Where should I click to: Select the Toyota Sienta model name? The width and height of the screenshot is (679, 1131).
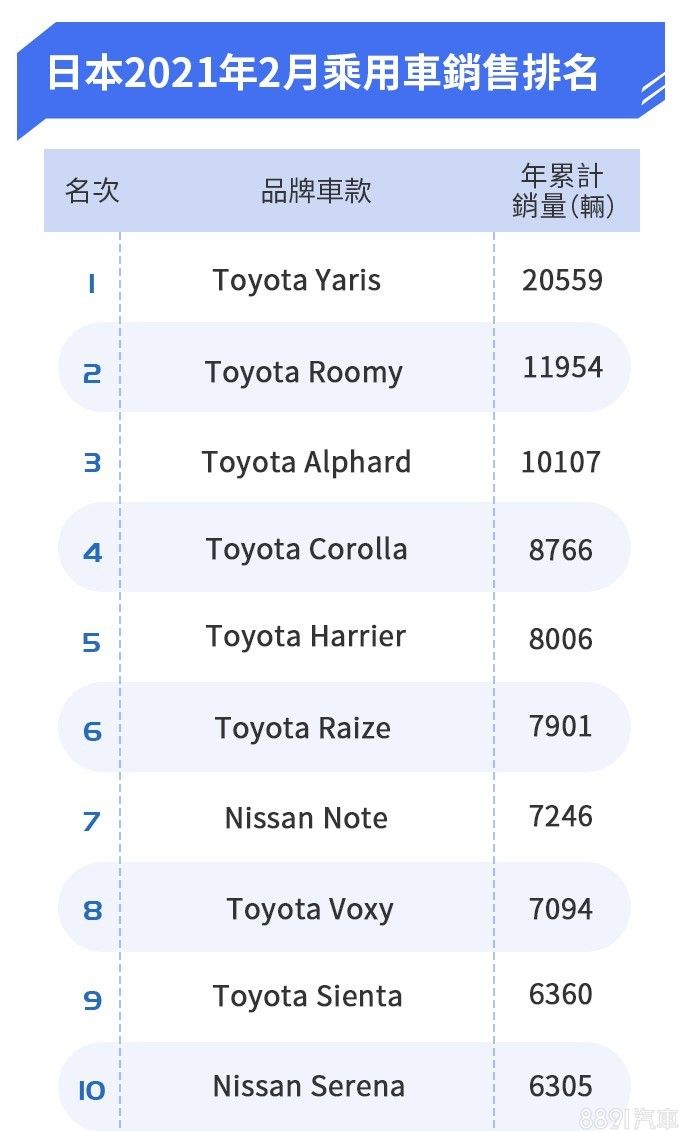tap(308, 996)
